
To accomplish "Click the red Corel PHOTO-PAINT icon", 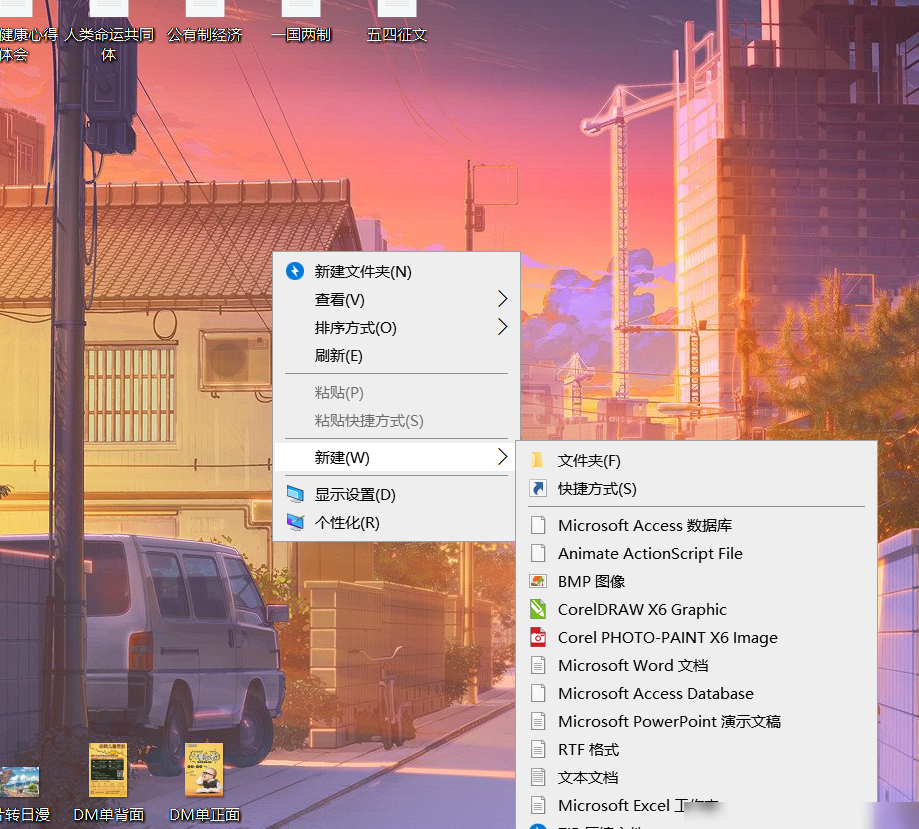I will pos(538,637).
